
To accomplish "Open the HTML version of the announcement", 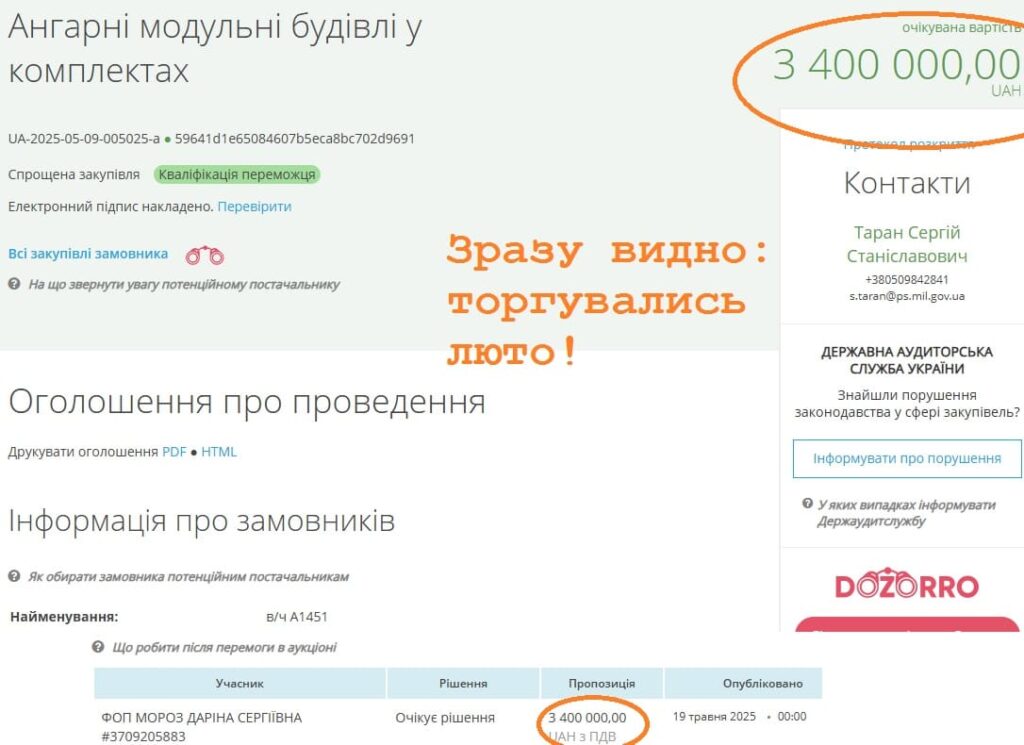I will coord(219,451).
